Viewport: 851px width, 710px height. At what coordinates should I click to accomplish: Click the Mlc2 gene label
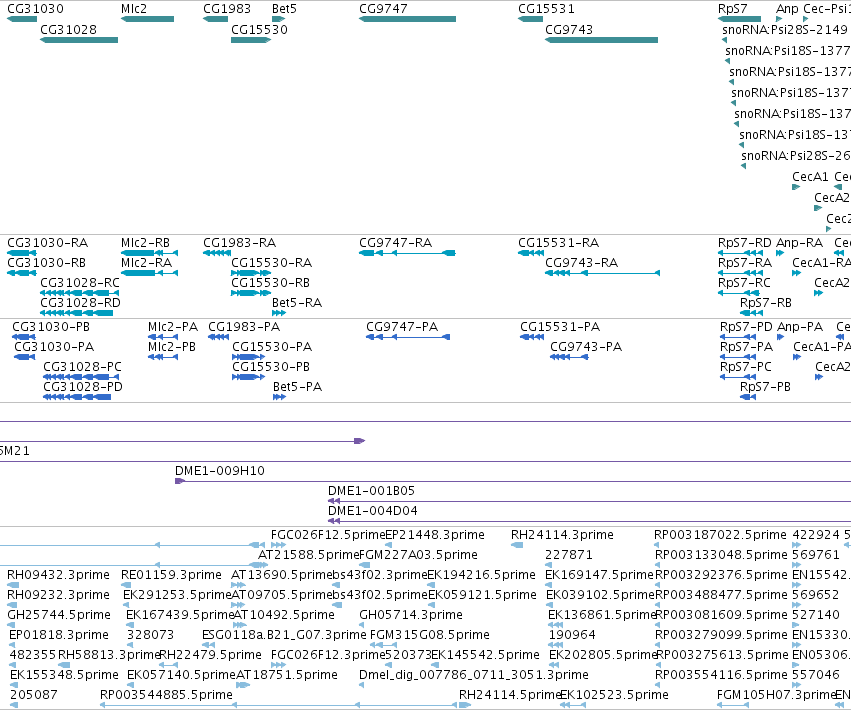tap(134, 9)
